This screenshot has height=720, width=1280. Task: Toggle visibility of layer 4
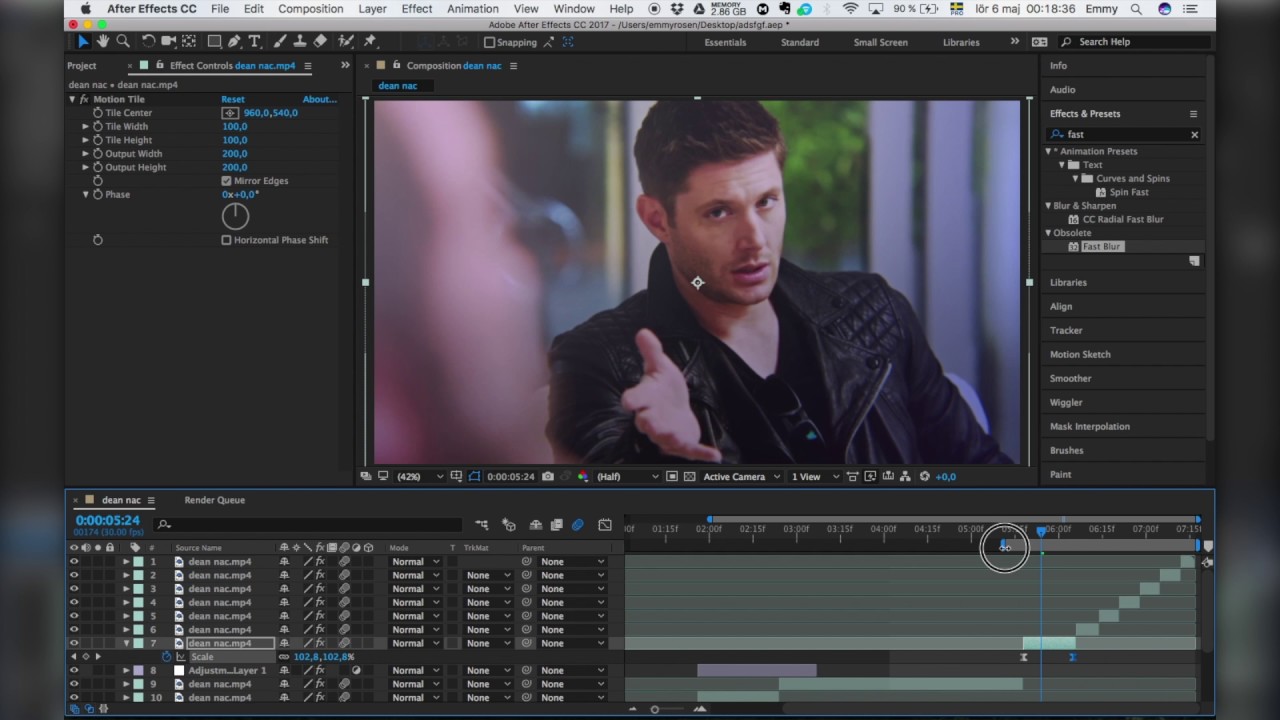(74, 603)
